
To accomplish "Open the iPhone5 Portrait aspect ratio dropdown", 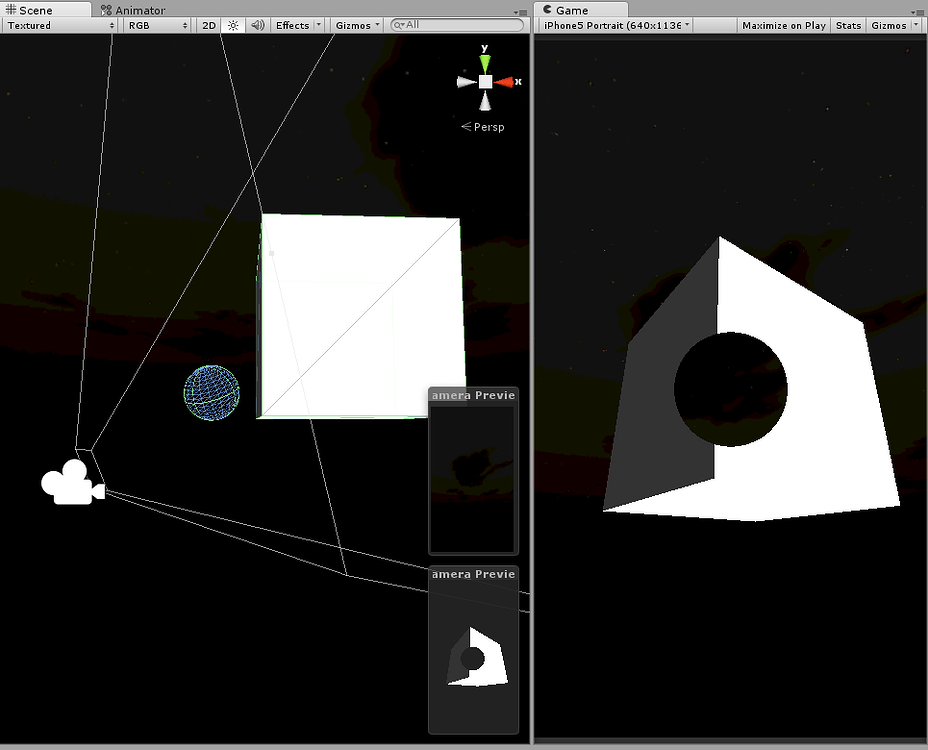I will [613, 25].
